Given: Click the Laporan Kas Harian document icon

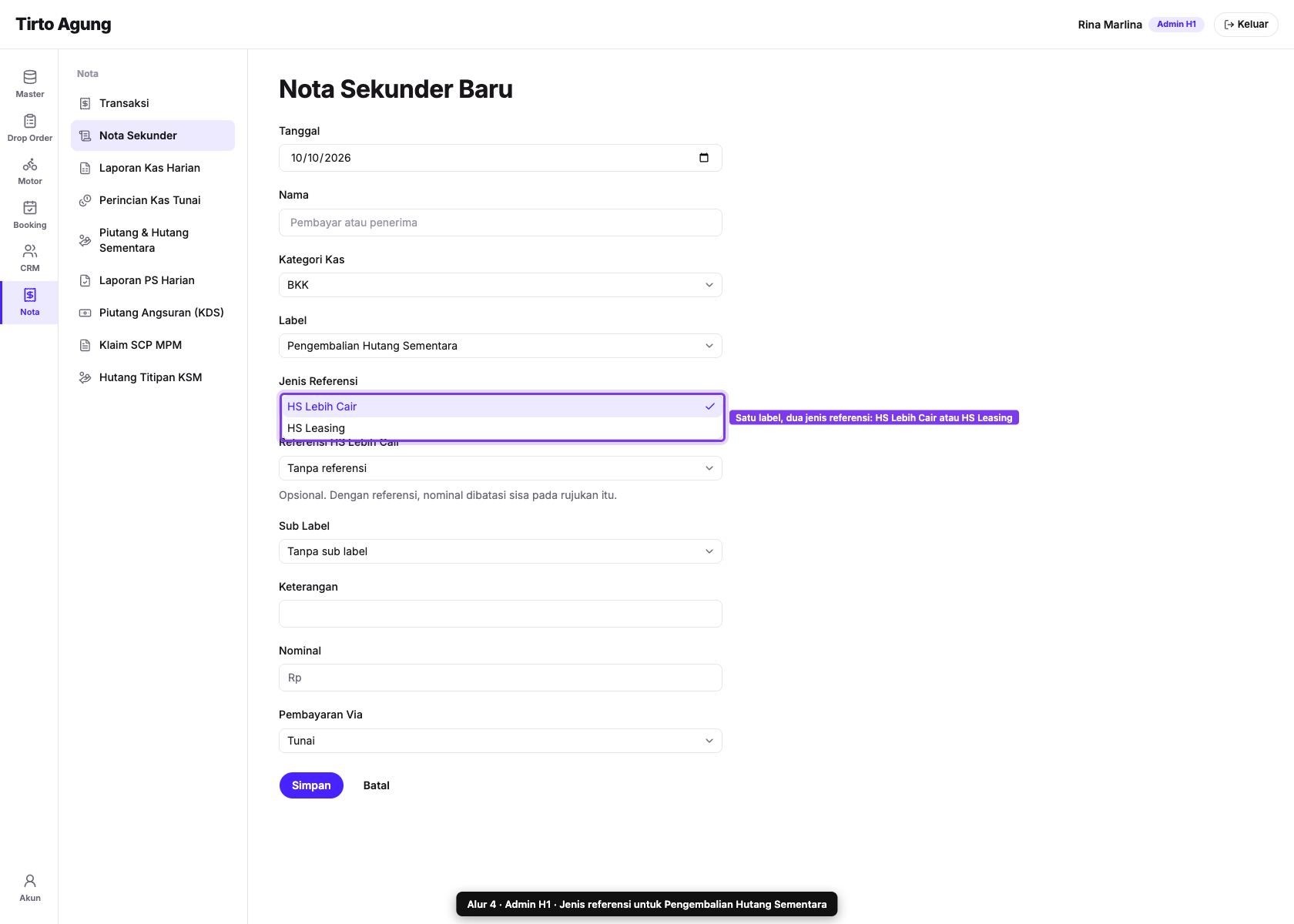Looking at the screenshot, I should (85, 168).
